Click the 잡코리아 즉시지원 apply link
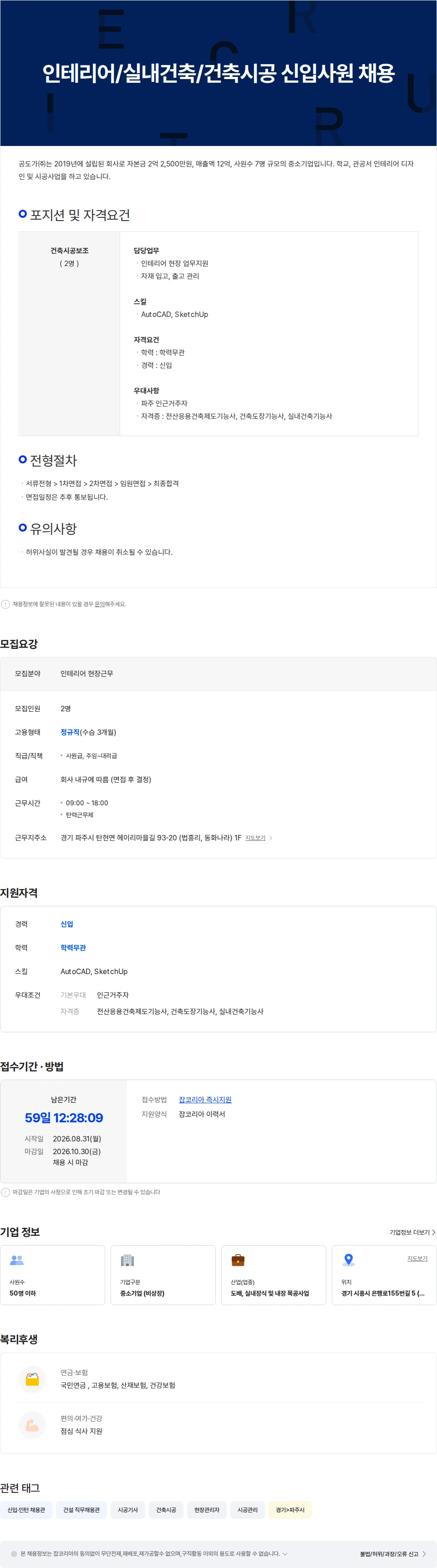Viewport: 437px width, 1568px height. click(205, 1100)
